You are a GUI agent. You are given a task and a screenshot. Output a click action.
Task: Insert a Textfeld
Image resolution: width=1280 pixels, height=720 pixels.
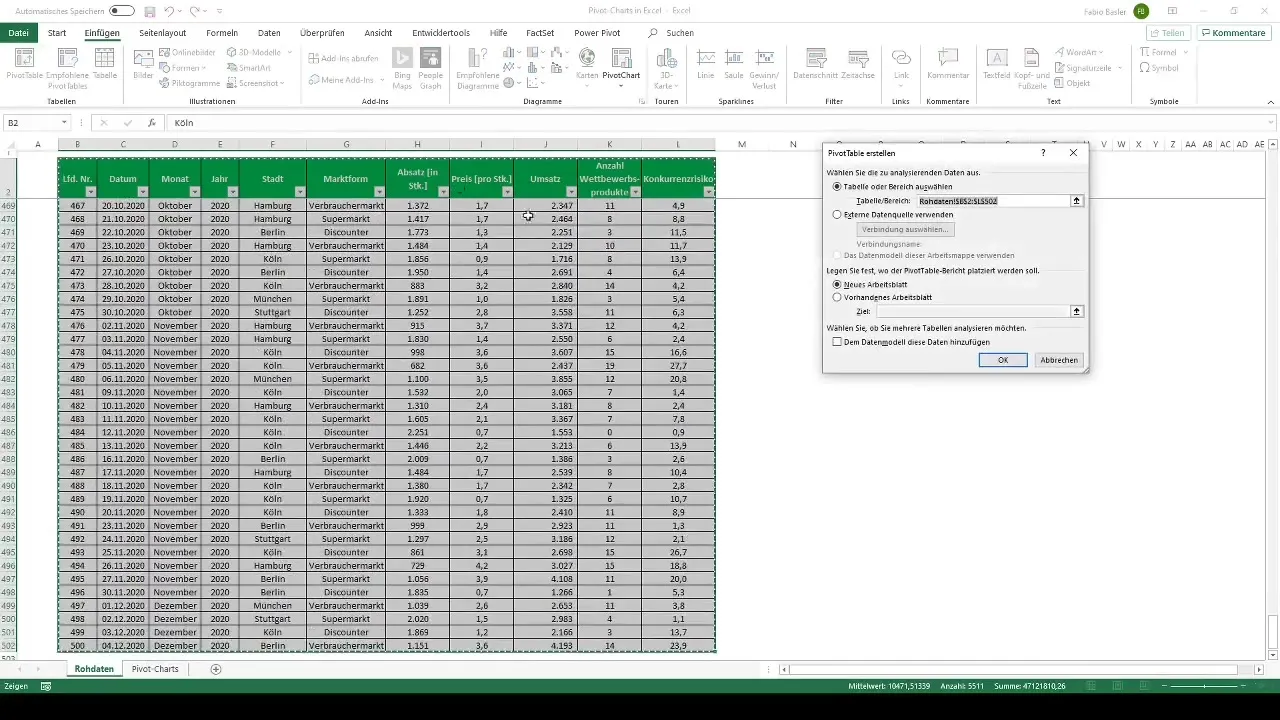[x=996, y=64]
